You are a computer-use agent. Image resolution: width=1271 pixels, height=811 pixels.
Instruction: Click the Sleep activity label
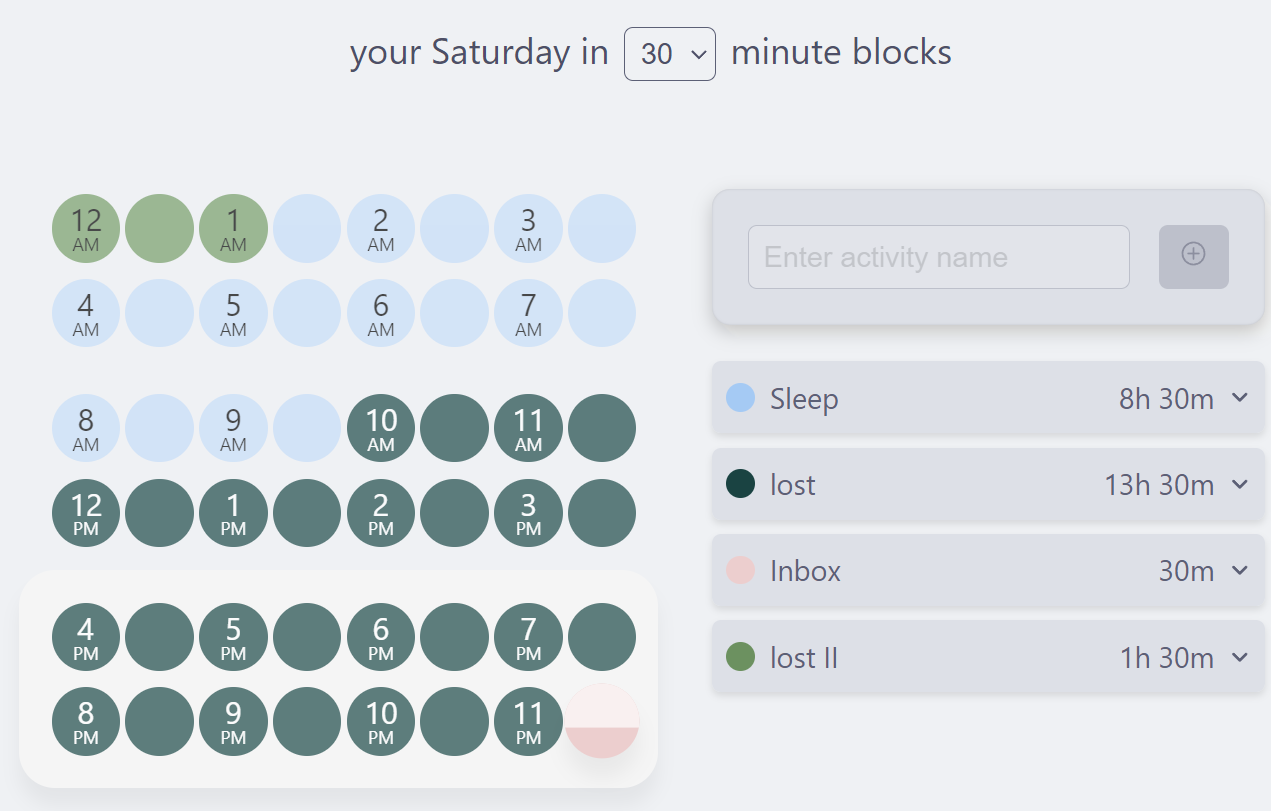click(804, 399)
